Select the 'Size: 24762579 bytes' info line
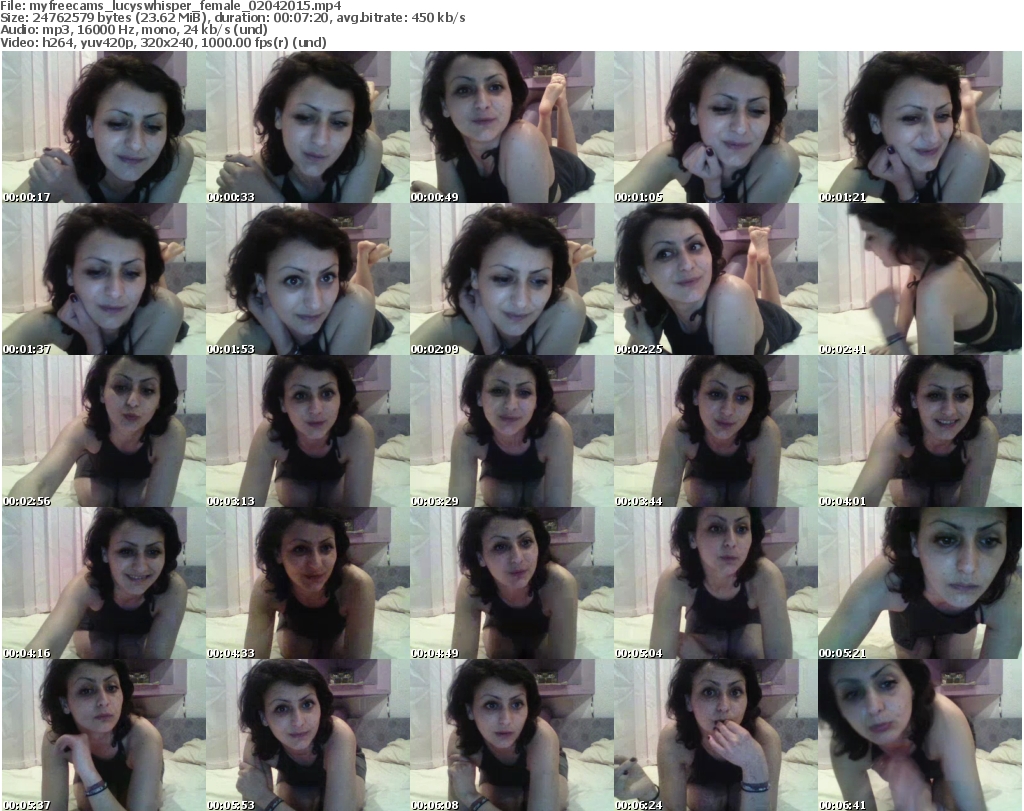The image size is (1024, 811). point(232,18)
